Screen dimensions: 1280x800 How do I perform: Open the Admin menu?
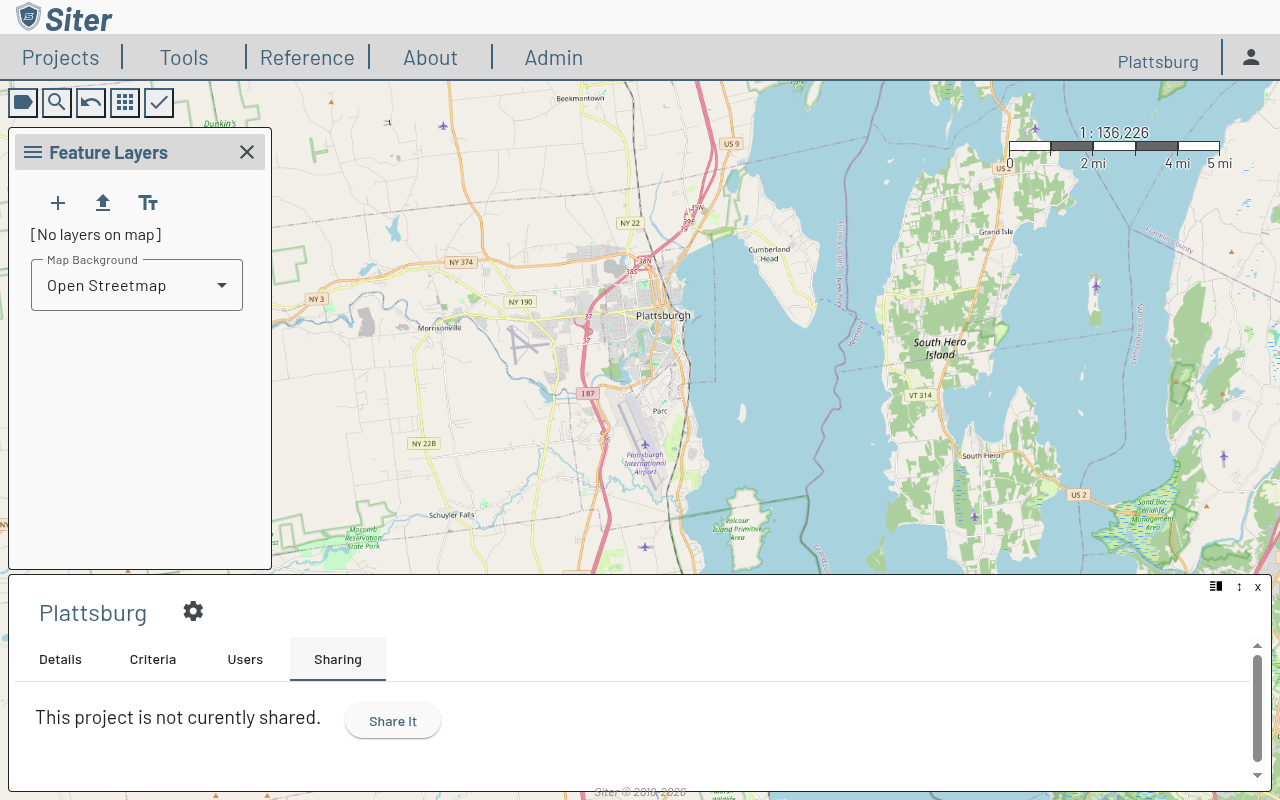click(x=554, y=58)
